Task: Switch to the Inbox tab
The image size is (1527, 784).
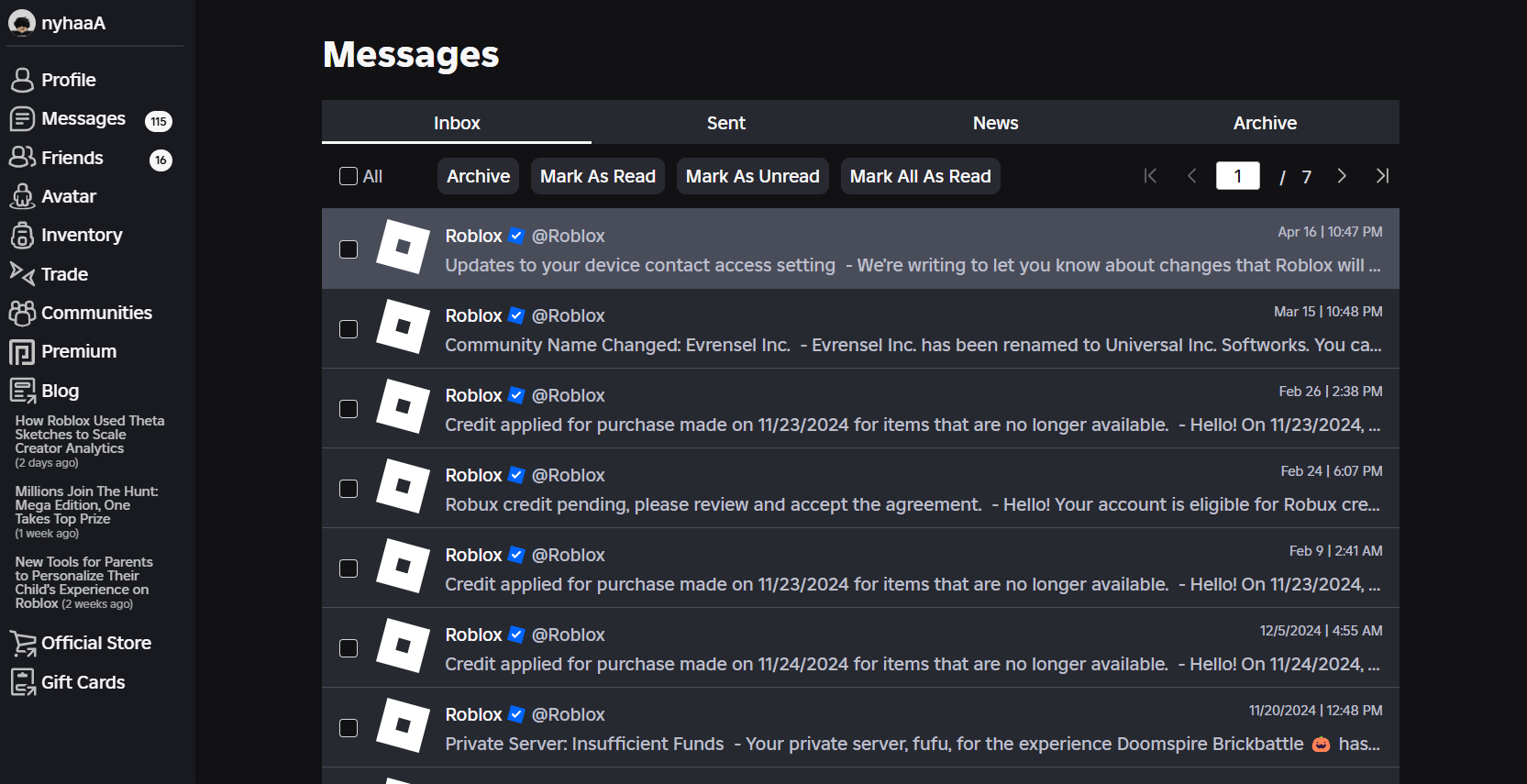Action: 457,123
